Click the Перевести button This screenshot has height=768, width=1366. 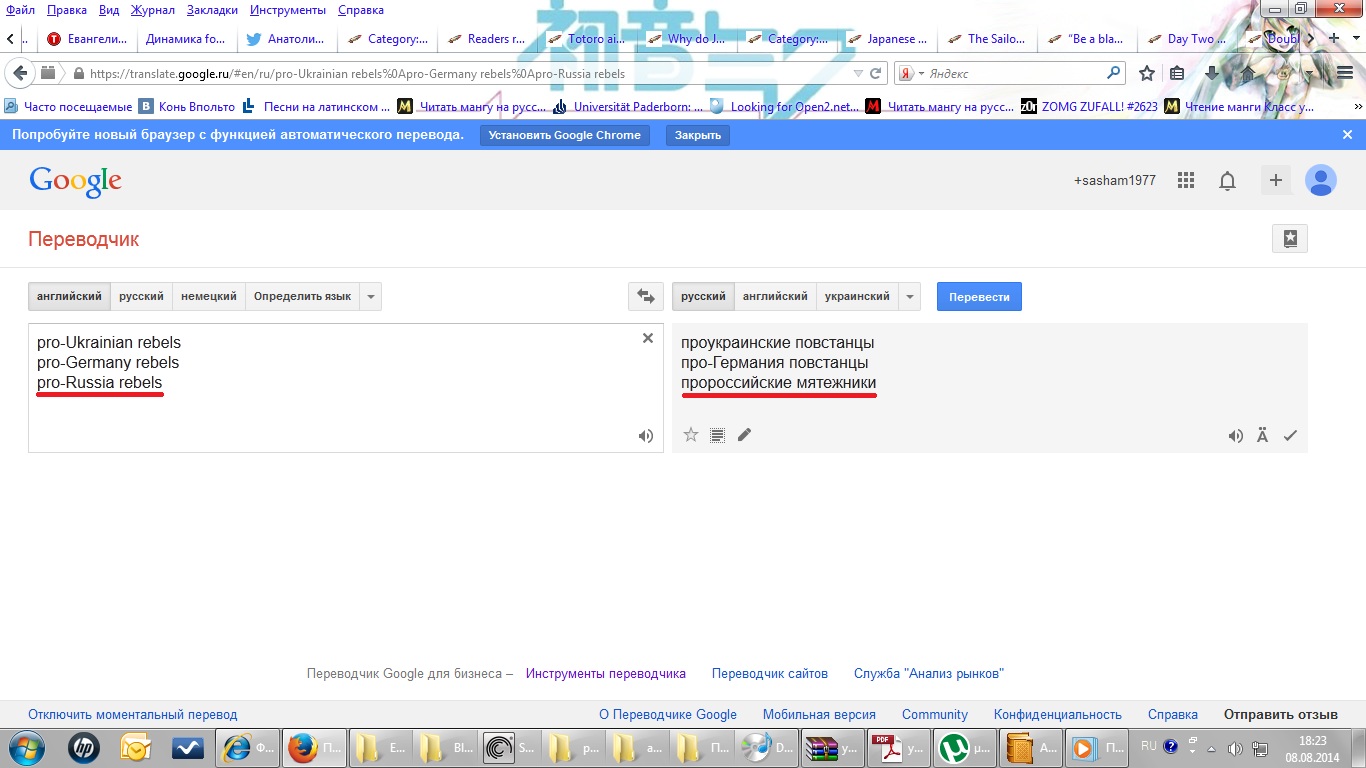click(979, 297)
